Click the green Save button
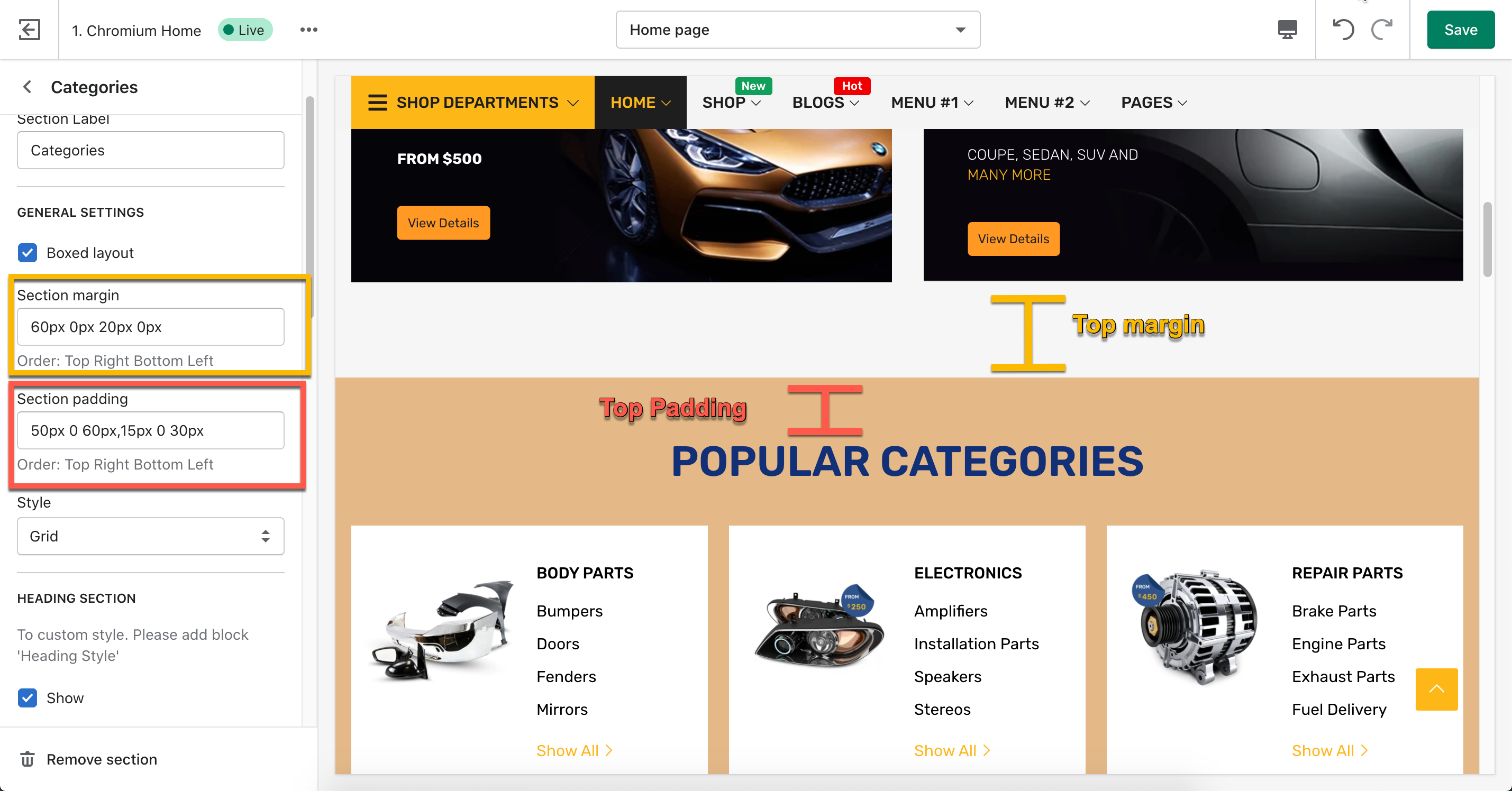 tap(1460, 30)
